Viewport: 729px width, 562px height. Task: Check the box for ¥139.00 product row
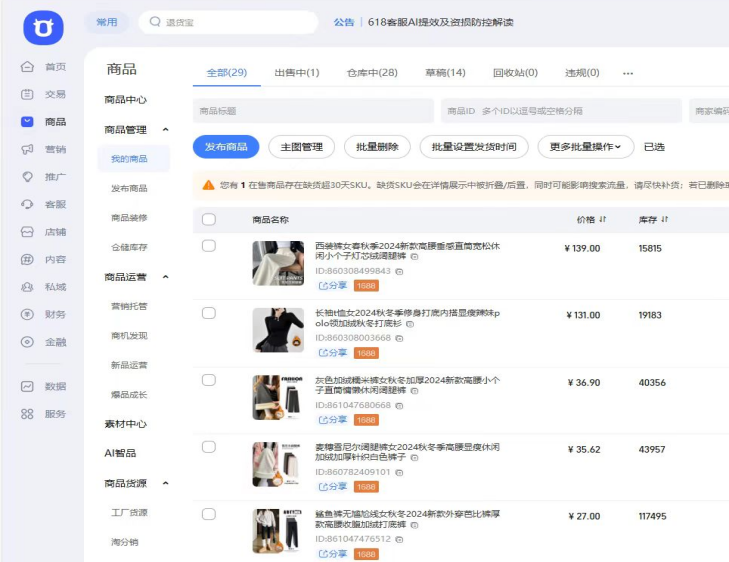click(x=209, y=246)
